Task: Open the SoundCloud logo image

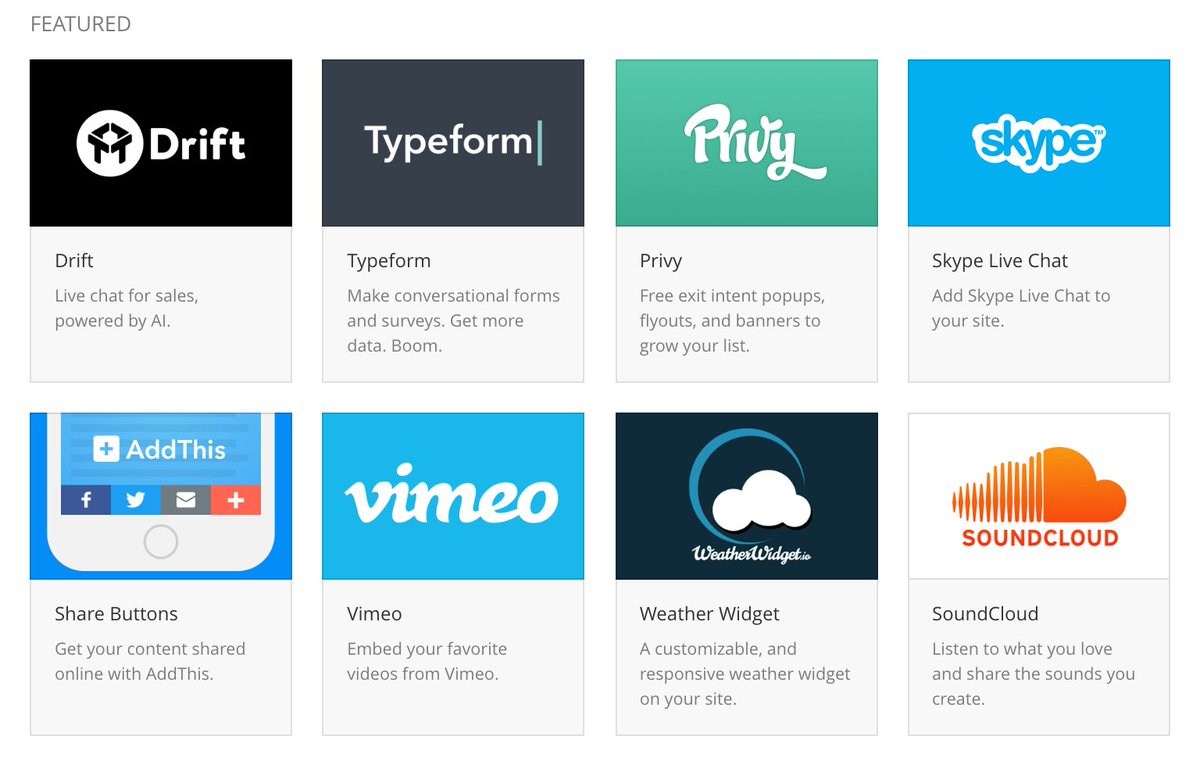Action: [x=1038, y=496]
